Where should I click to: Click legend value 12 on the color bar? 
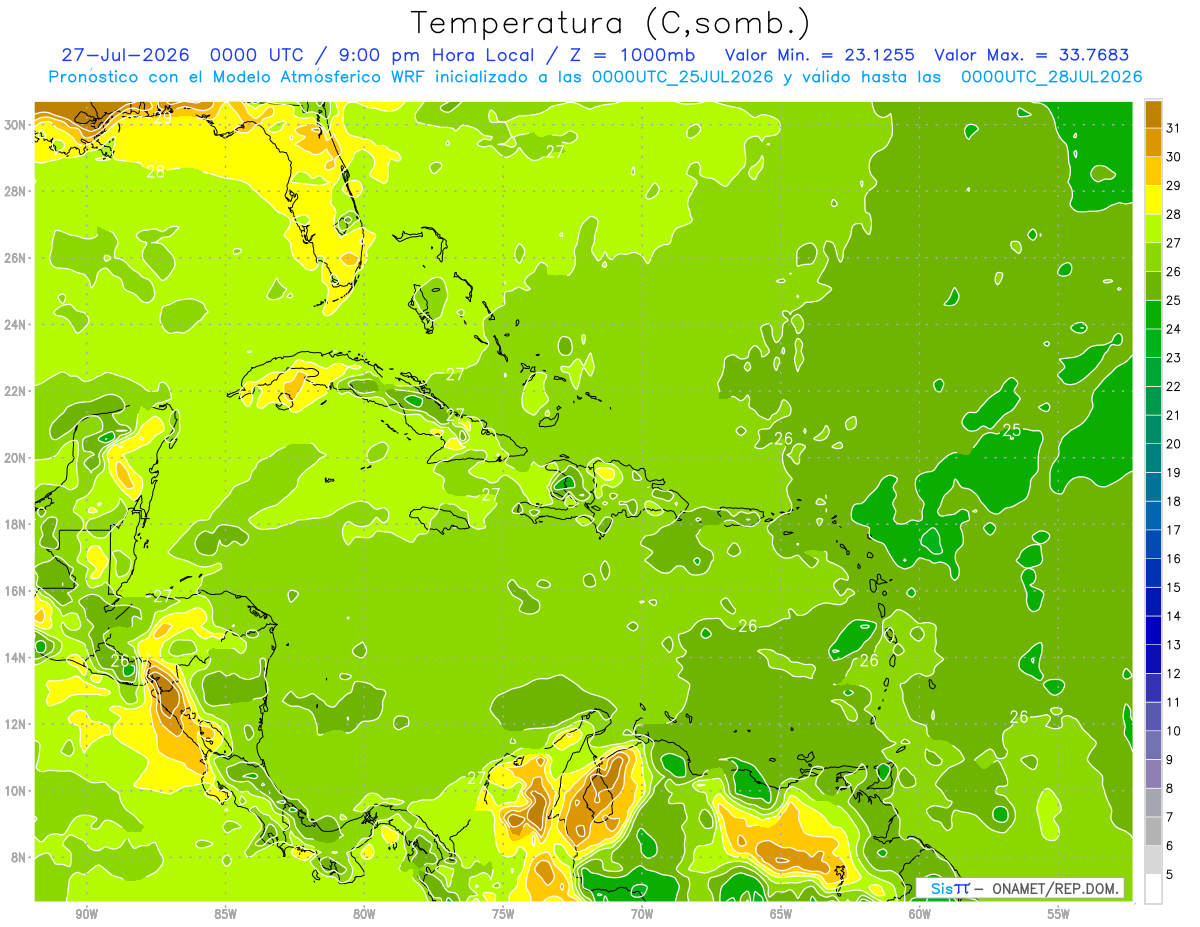tap(1173, 673)
